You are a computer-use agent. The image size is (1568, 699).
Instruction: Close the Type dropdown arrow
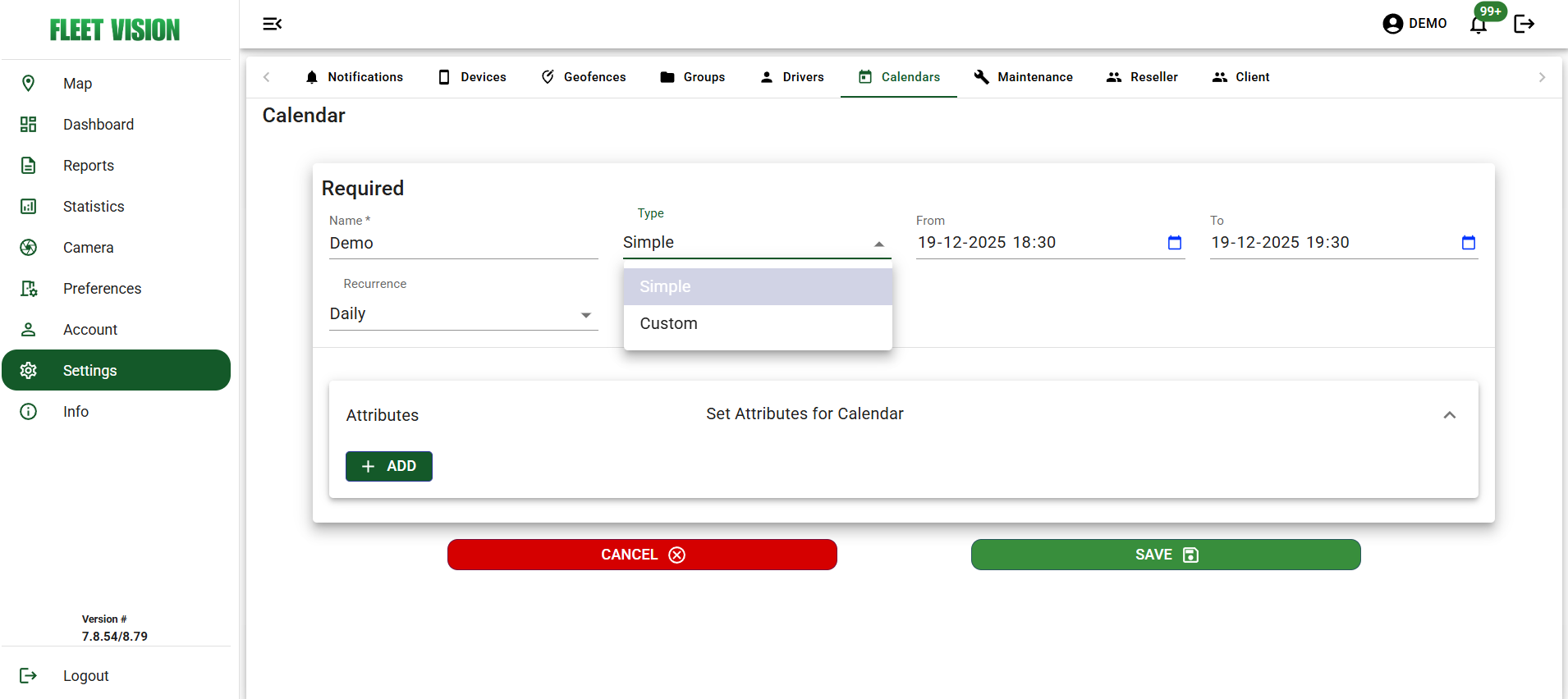point(879,244)
